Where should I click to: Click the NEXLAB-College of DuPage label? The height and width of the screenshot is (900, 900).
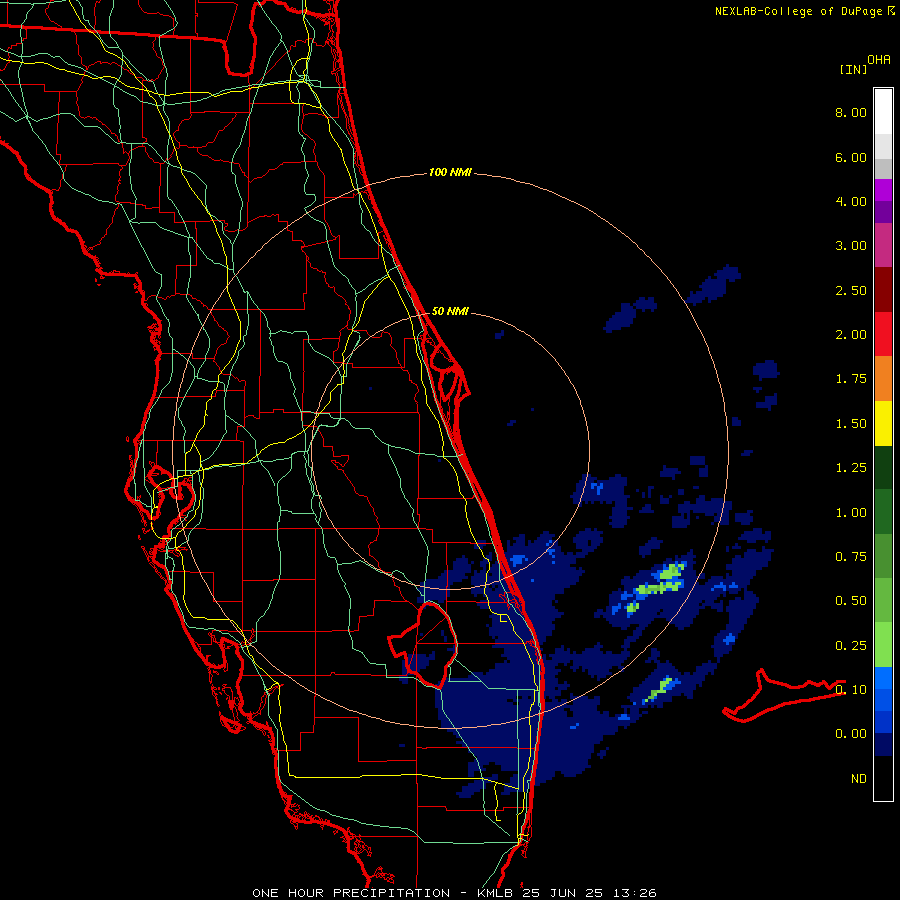pyautogui.click(x=801, y=11)
